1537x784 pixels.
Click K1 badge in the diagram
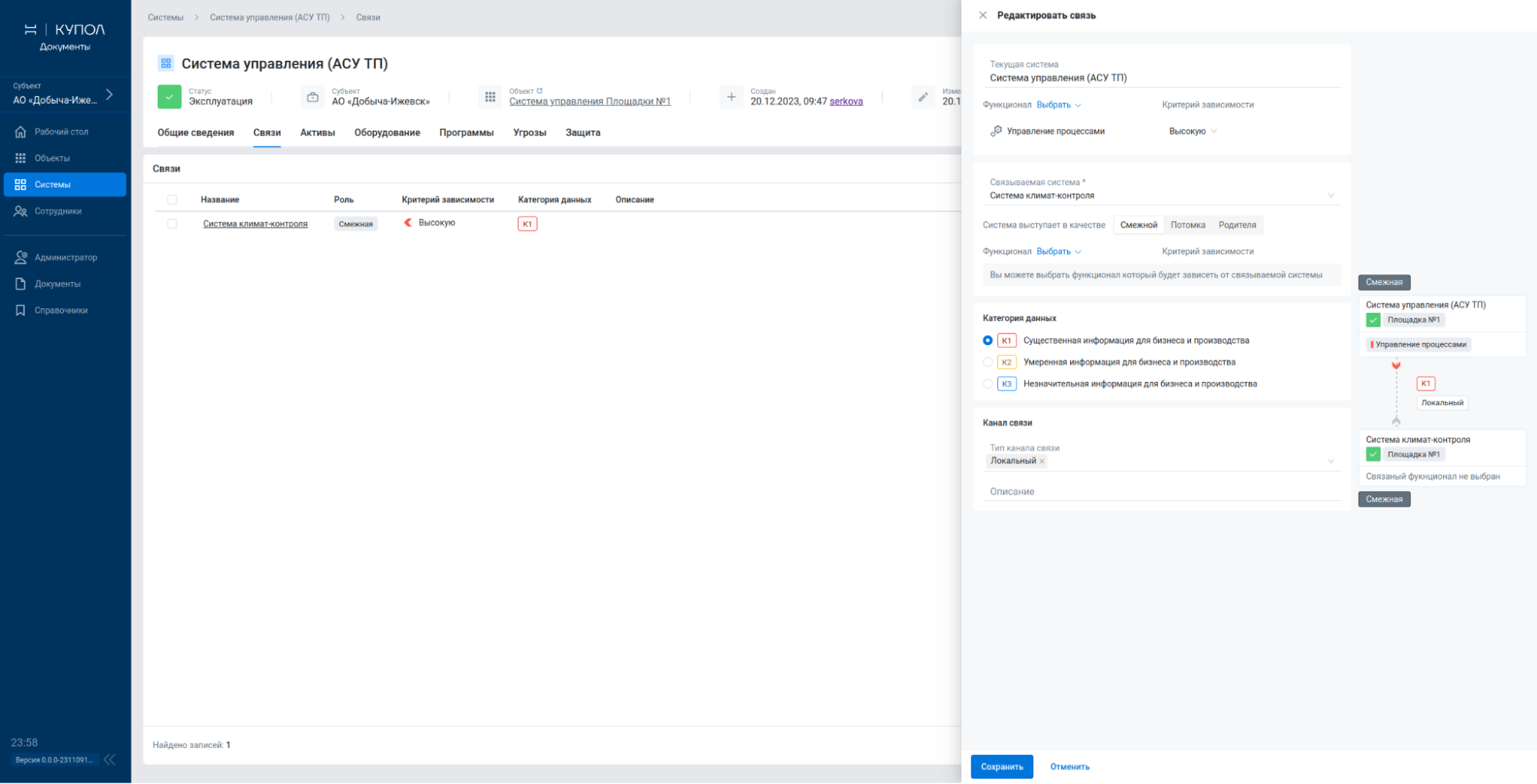1426,384
